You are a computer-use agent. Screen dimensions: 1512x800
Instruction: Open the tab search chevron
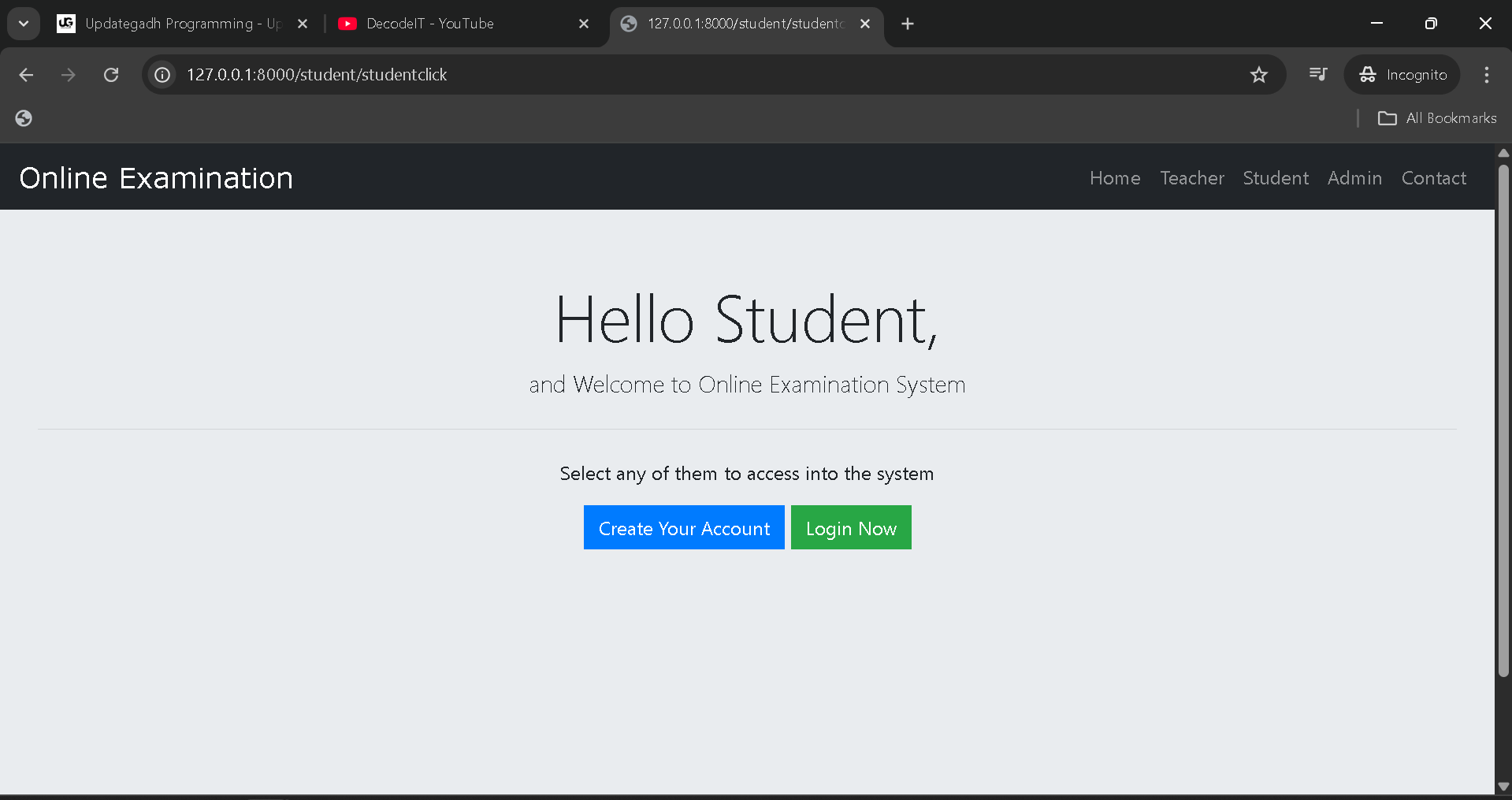pos(23,23)
